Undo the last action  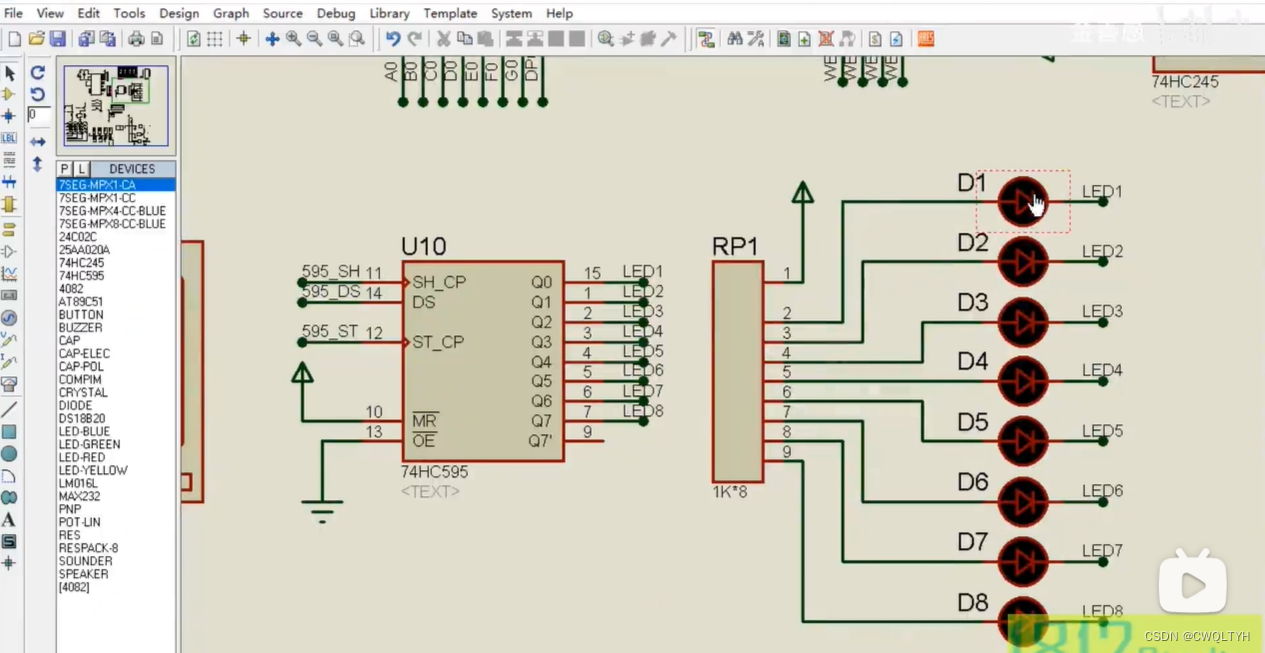coord(393,39)
